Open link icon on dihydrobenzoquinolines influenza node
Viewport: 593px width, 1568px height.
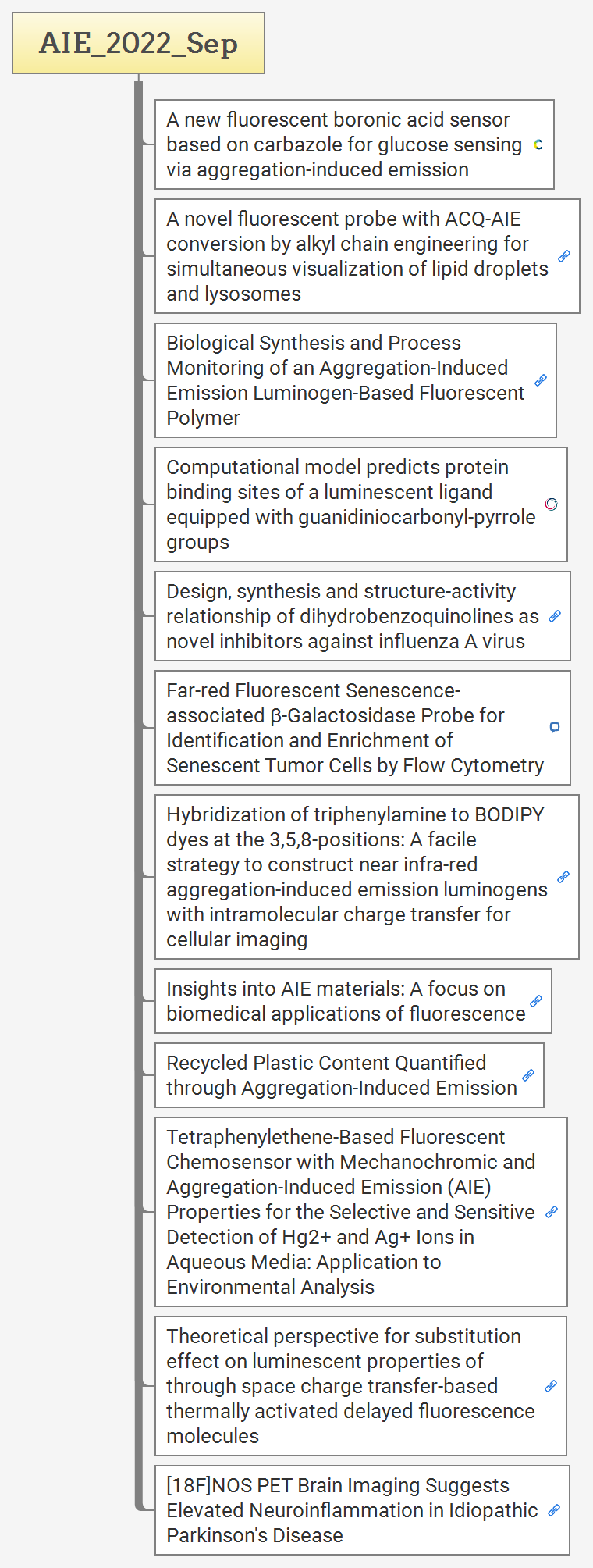554,616
